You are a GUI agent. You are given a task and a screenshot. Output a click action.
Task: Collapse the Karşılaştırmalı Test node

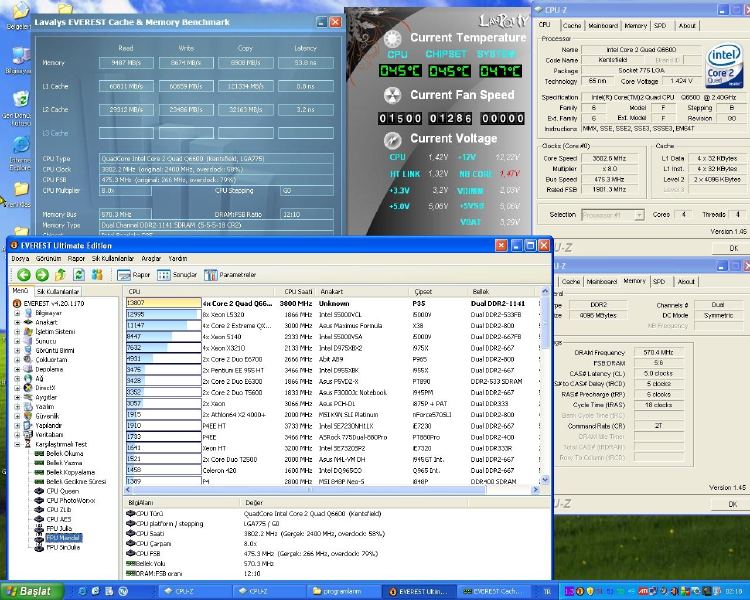point(17,444)
